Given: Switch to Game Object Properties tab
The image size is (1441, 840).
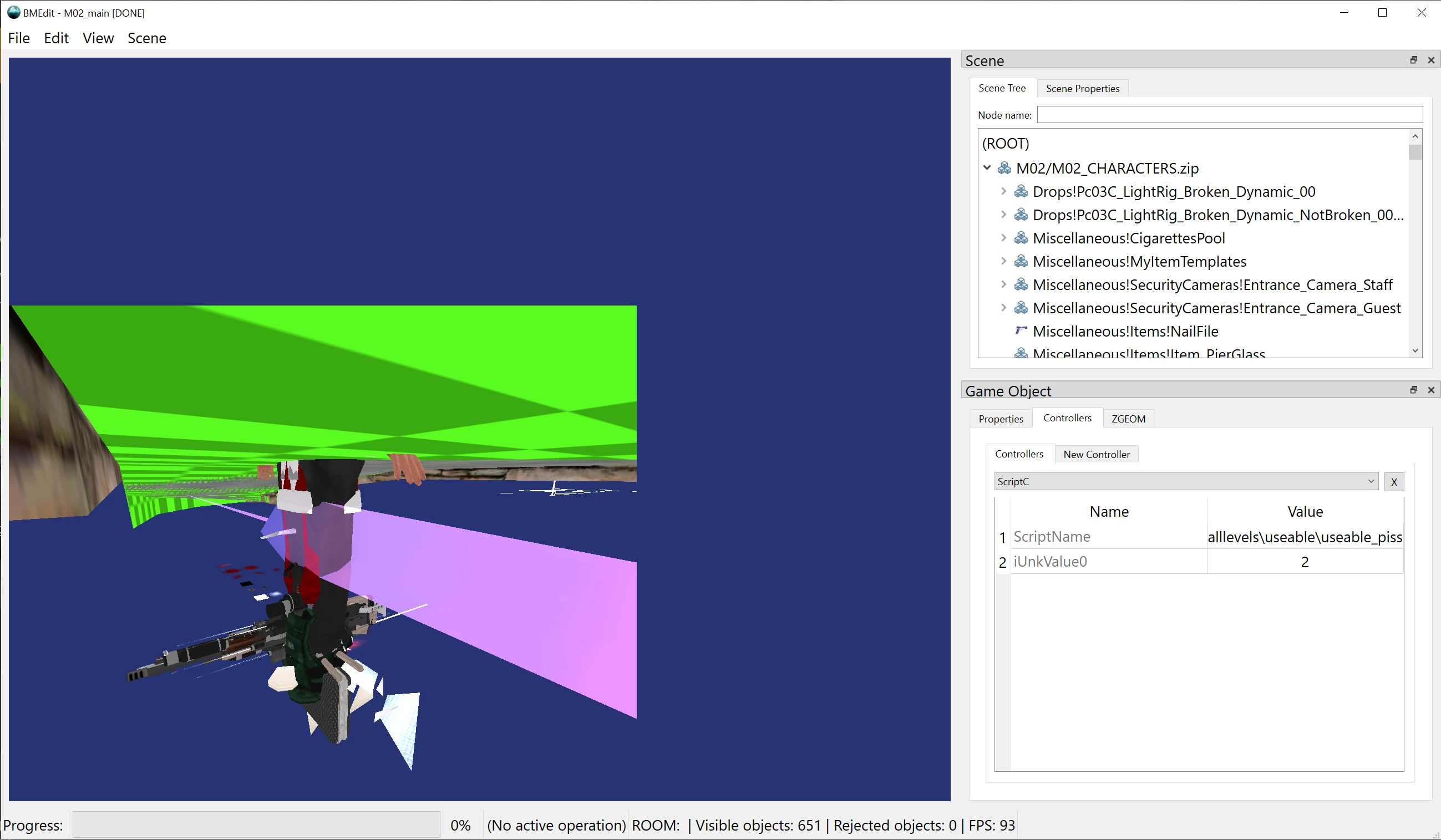Looking at the screenshot, I should pyautogui.click(x=1001, y=419).
